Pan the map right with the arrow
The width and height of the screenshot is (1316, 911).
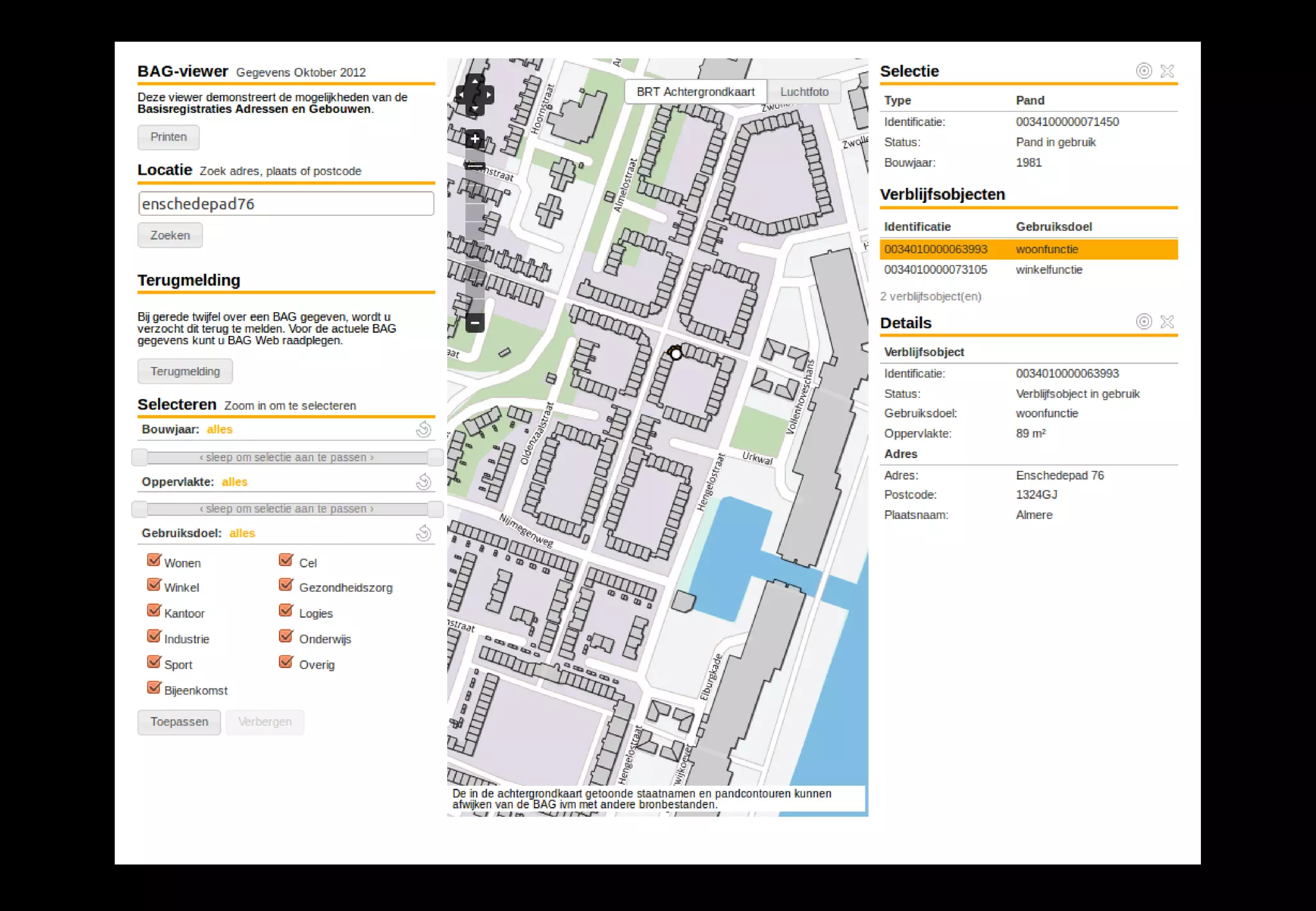(x=489, y=95)
